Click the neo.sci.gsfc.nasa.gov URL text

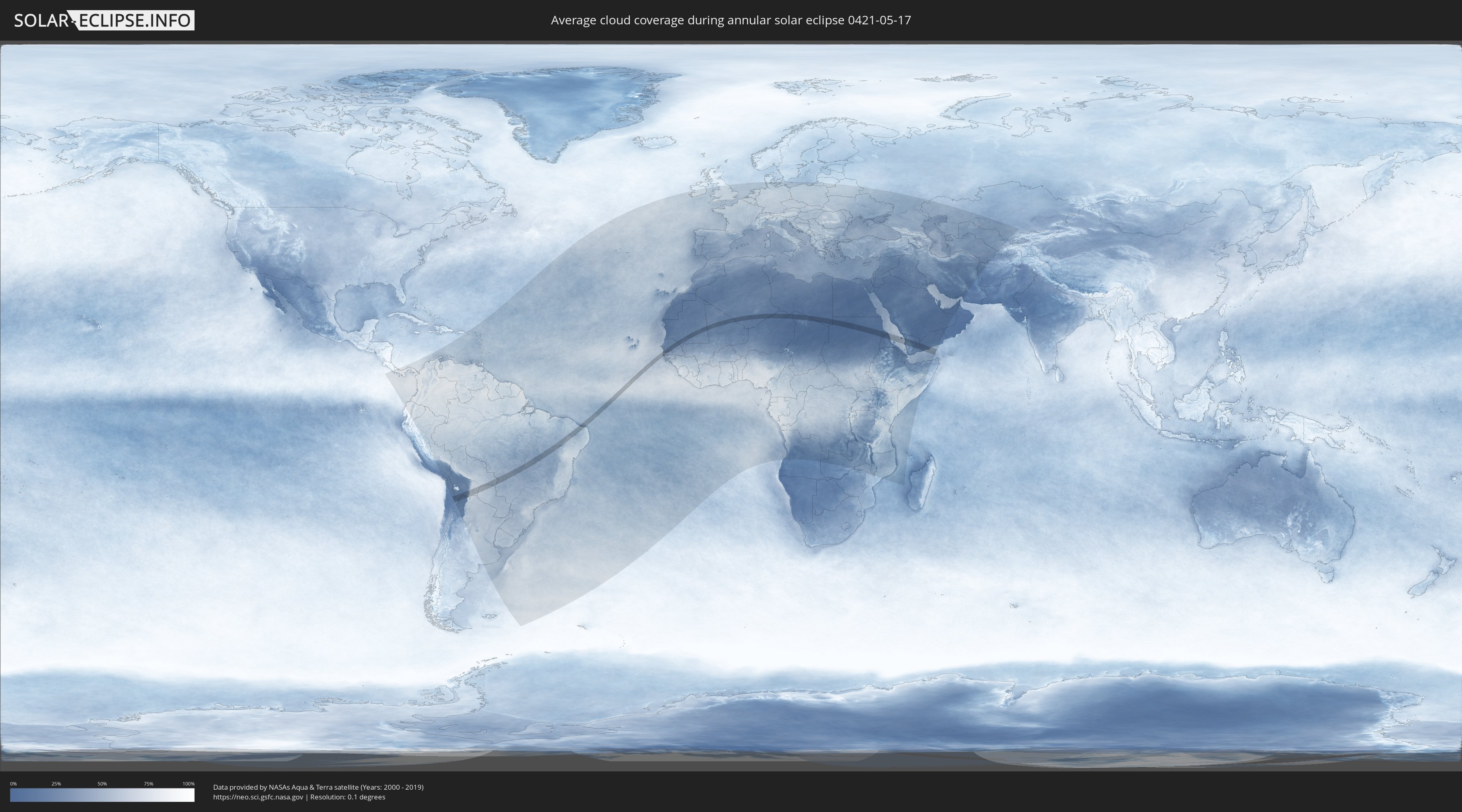(258, 797)
